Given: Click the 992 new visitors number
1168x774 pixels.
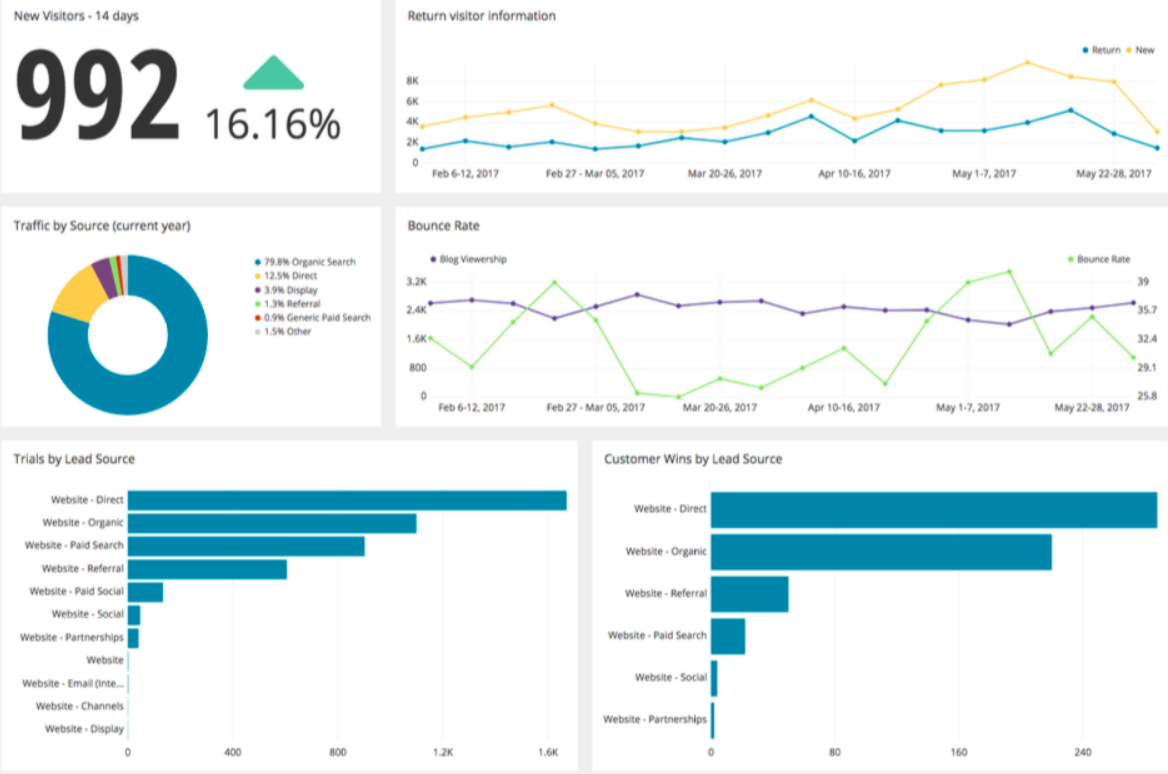Looking at the screenshot, I should (x=99, y=98).
